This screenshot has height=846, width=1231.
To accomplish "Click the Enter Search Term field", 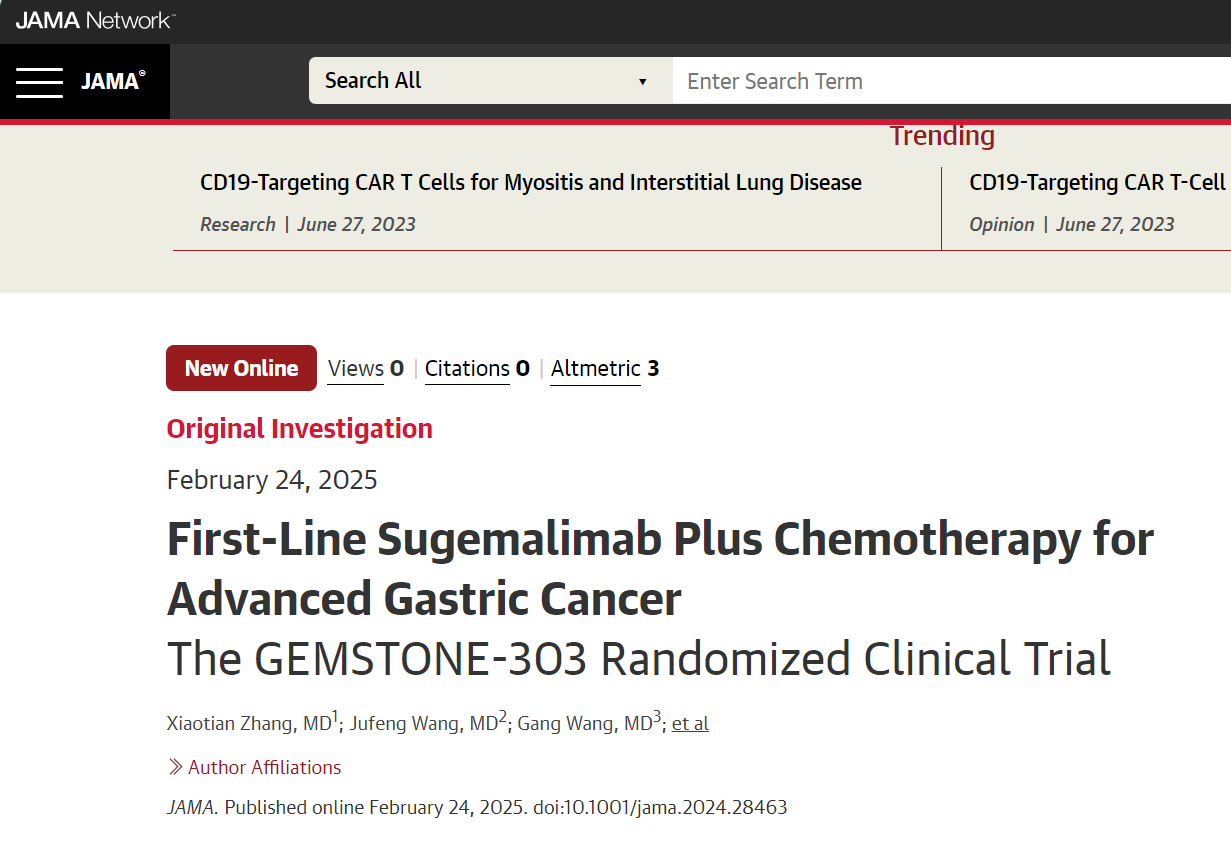I will [951, 81].
